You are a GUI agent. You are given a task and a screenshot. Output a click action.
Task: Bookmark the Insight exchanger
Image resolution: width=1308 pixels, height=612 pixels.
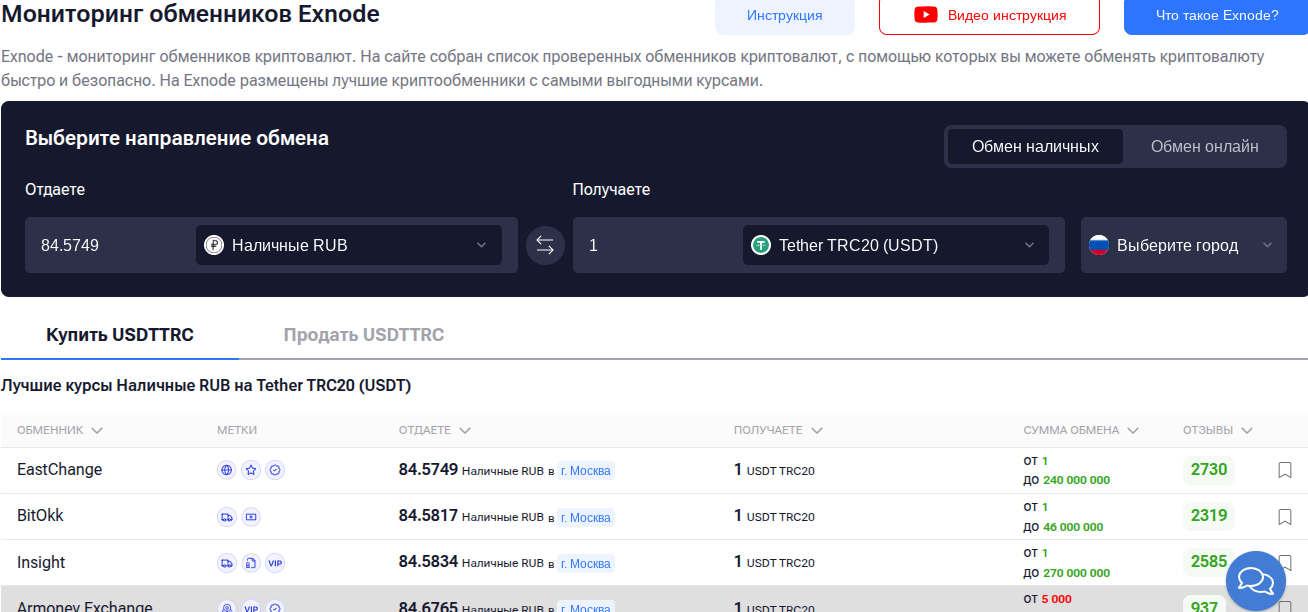click(x=1285, y=563)
